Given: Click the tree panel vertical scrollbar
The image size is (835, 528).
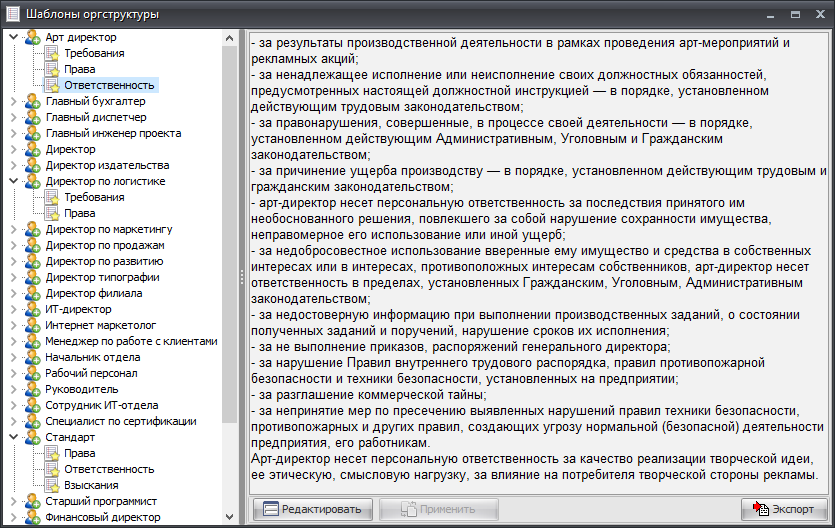Looking at the screenshot, I should coord(229,200).
